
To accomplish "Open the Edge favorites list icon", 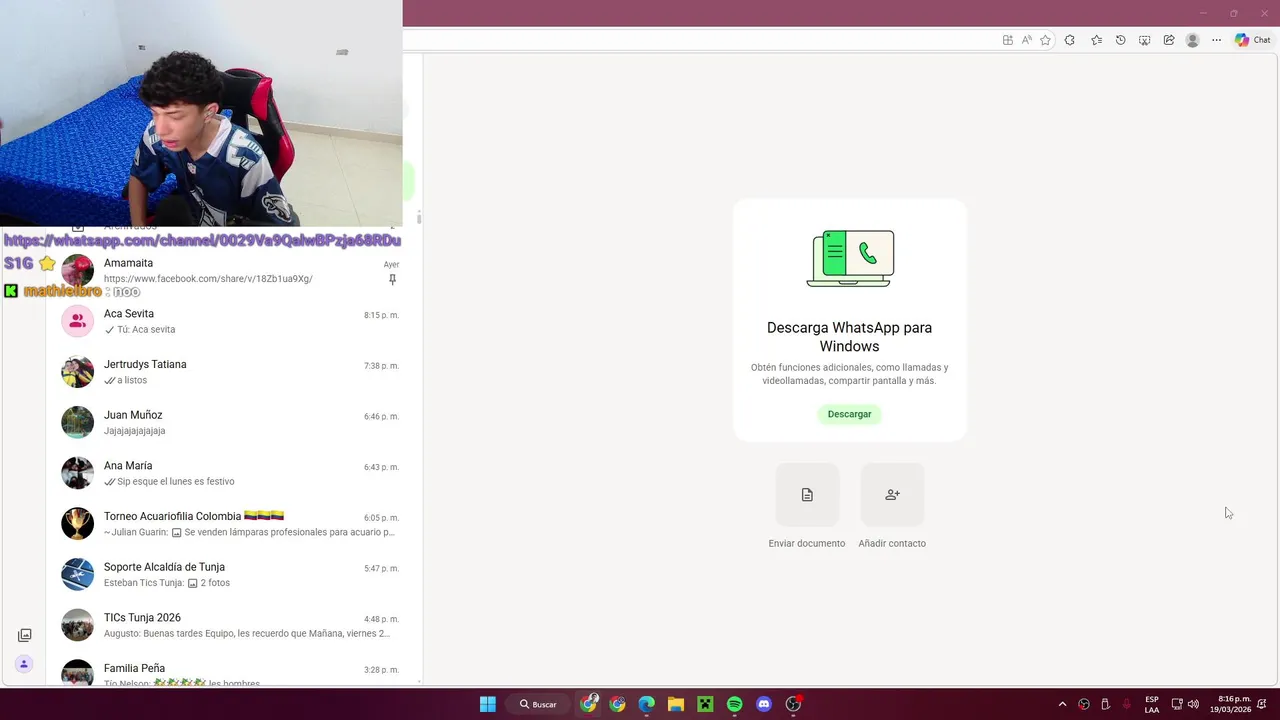I will pyautogui.click(x=1096, y=40).
